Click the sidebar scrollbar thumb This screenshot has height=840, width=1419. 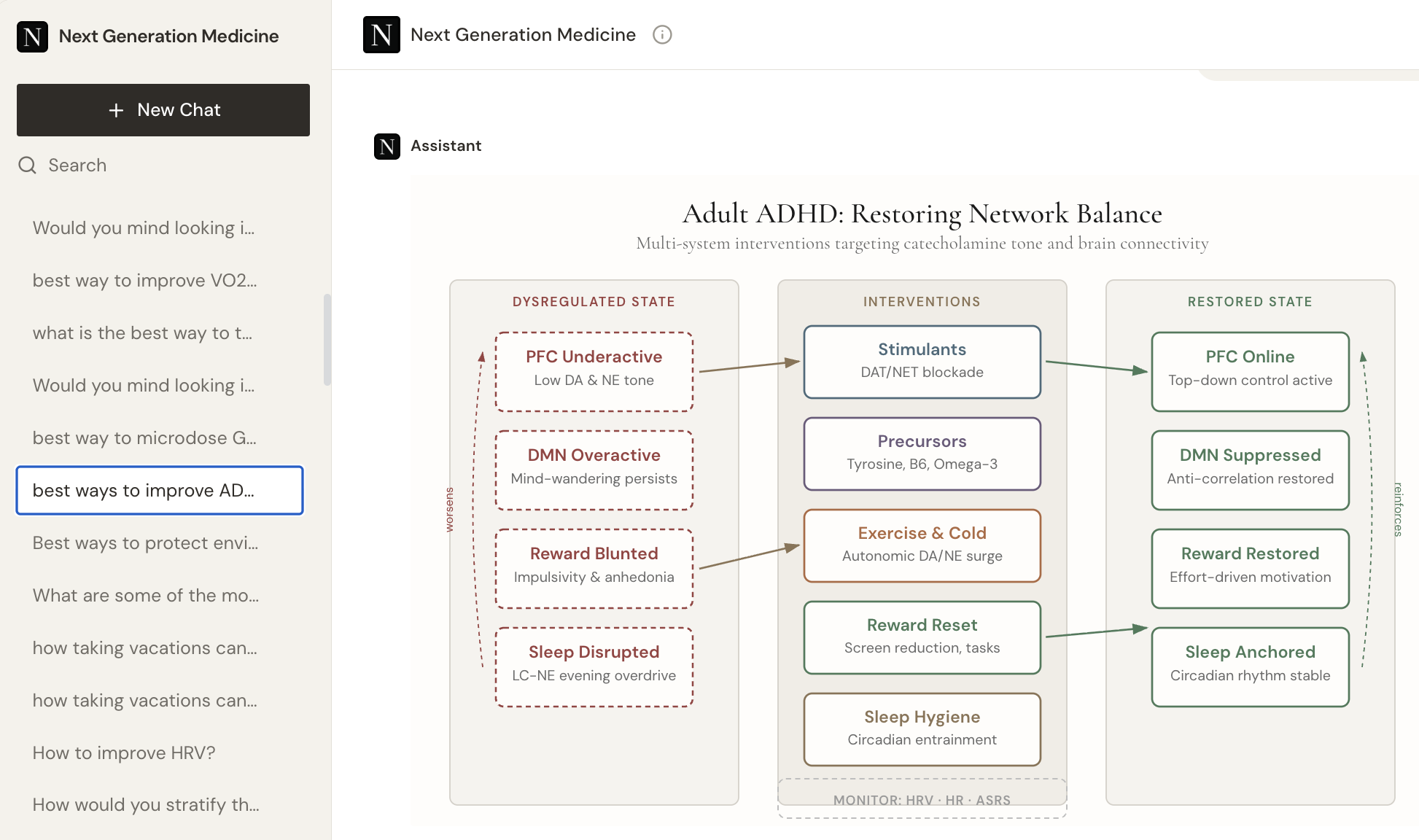pyautogui.click(x=327, y=340)
